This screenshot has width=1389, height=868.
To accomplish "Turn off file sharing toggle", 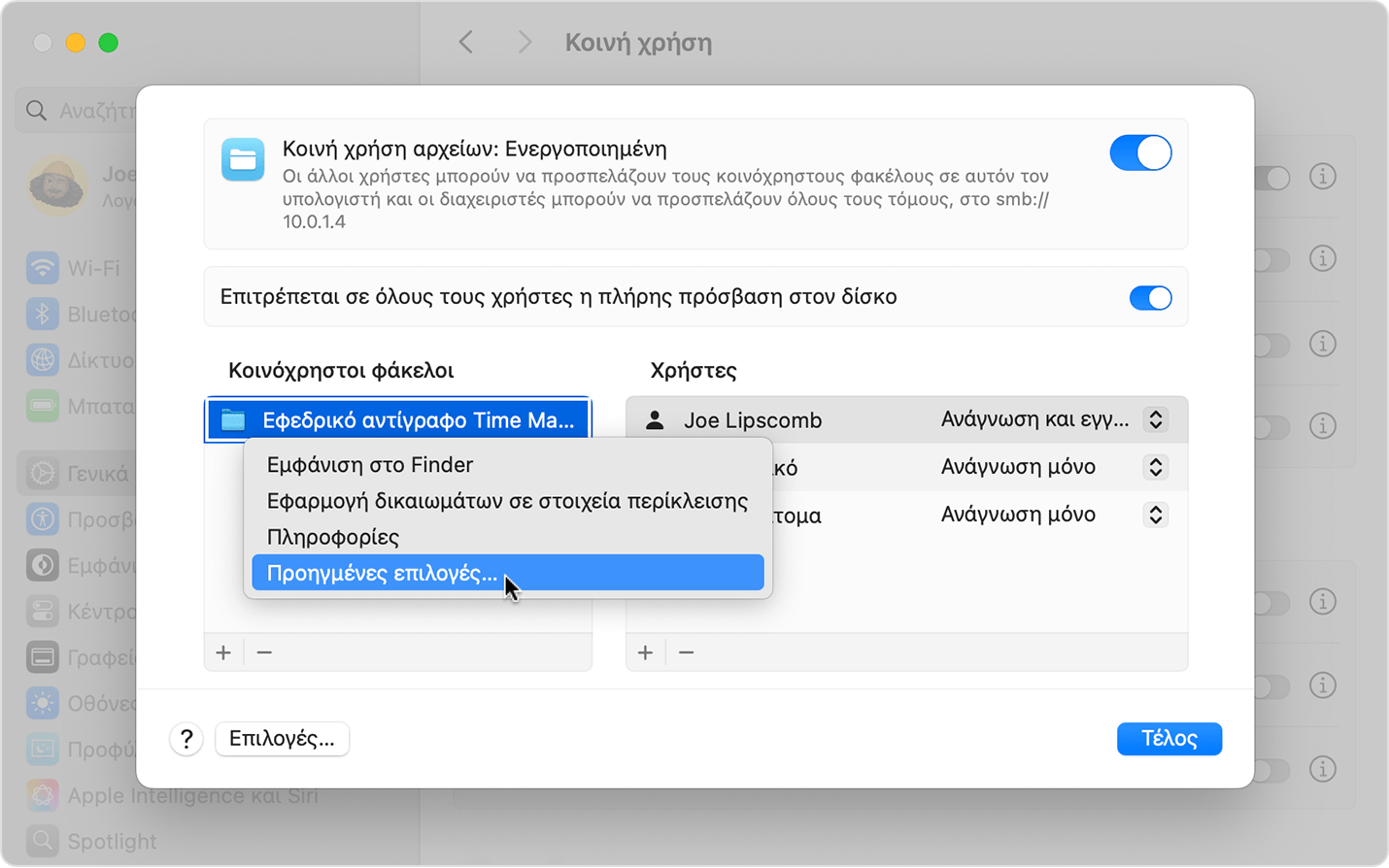I will (1140, 152).
